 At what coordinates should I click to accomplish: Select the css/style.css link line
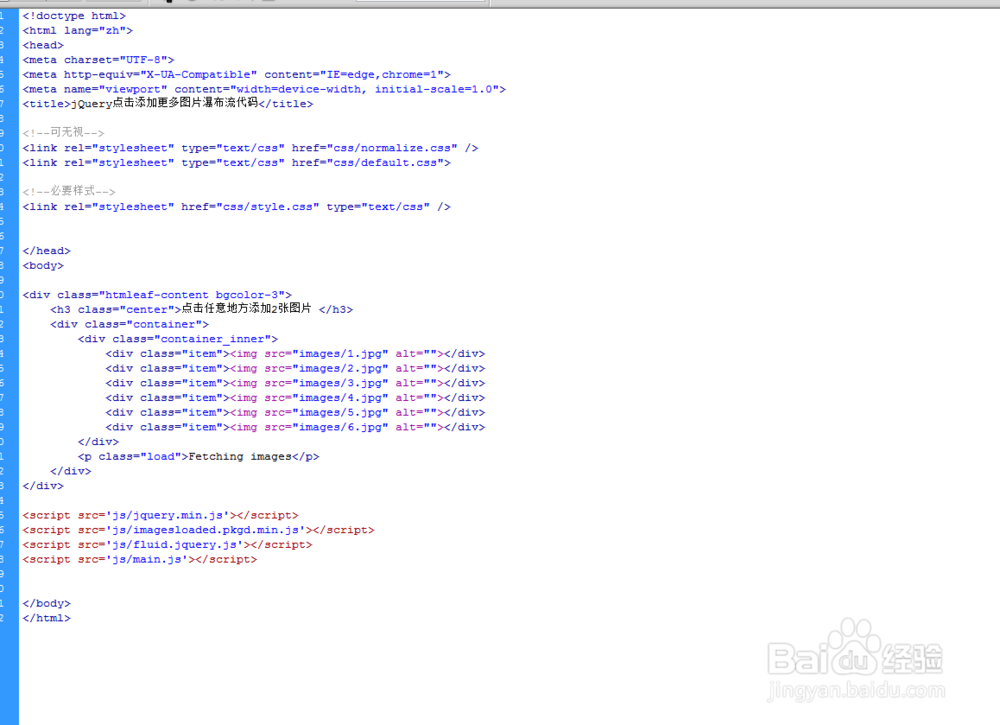point(237,207)
